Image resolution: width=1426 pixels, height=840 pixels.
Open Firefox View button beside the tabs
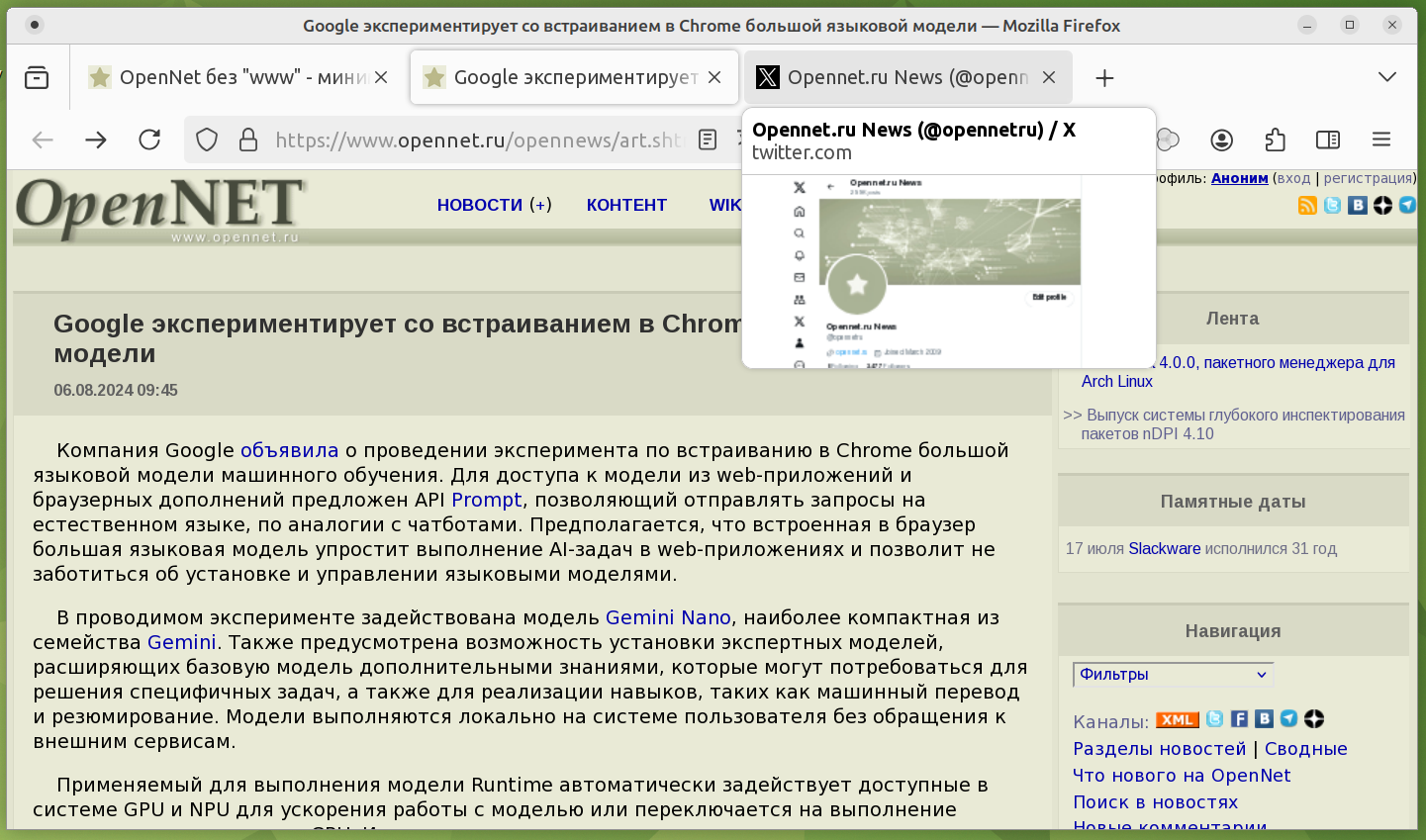[37, 77]
